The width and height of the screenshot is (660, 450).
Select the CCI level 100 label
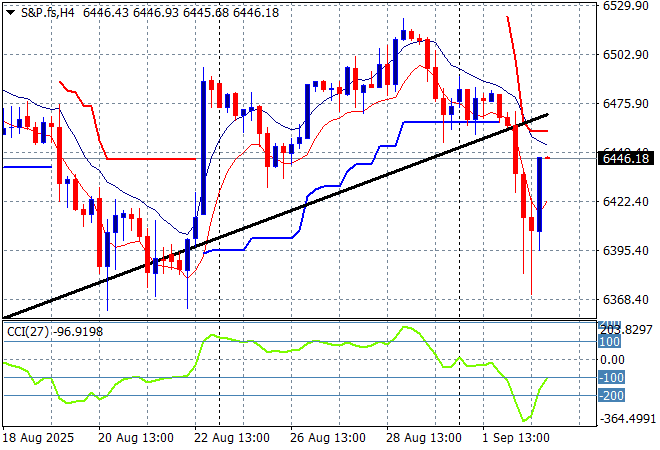click(x=609, y=342)
